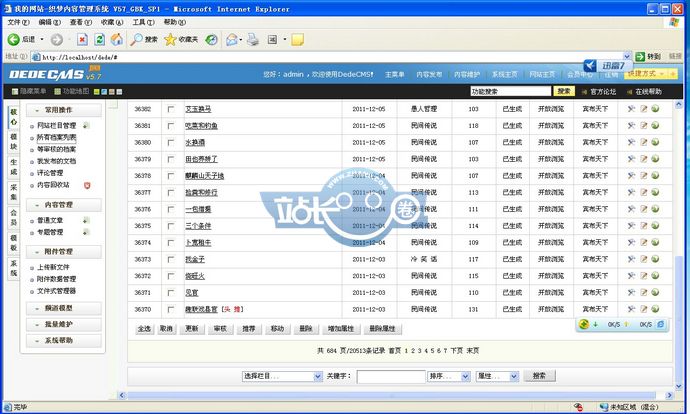Viewport: 690px width, 414px height.
Task: Tick the checkbox for row 36373
Action: pyautogui.click(x=171, y=260)
